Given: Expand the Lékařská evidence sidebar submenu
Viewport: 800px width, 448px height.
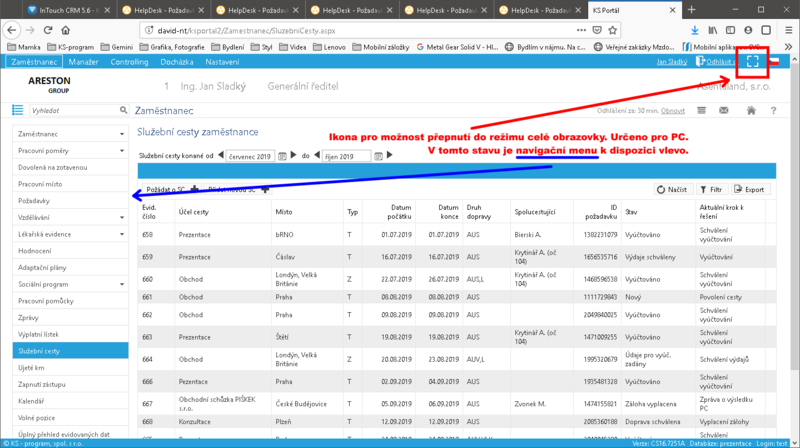Looking at the screenshot, I should coord(122,234).
